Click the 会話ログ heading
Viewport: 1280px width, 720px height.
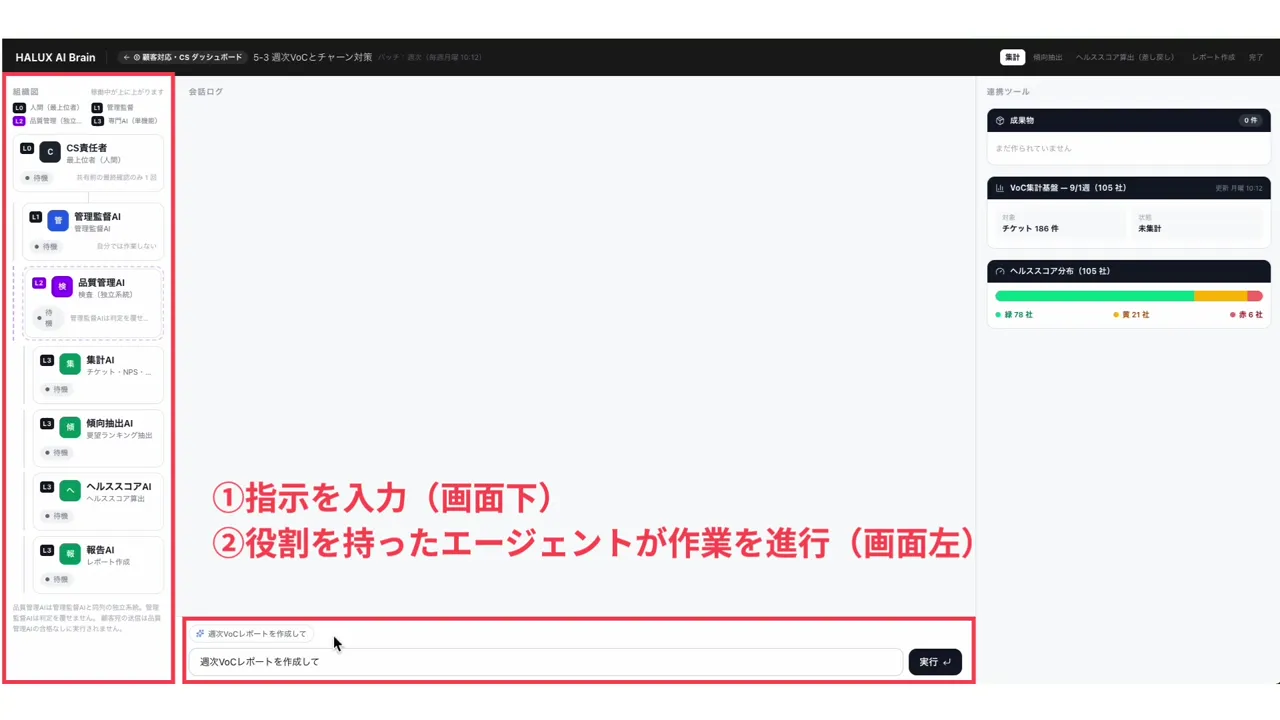pyautogui.click(x=205, y=92)
